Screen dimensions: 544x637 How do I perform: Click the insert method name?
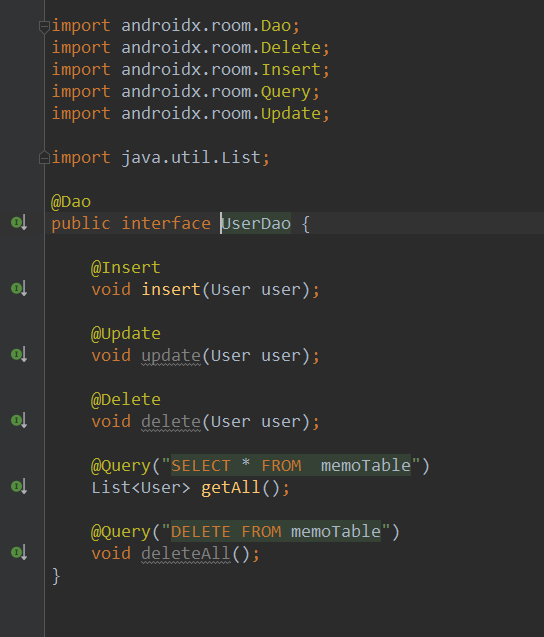(x=171, y=290)
